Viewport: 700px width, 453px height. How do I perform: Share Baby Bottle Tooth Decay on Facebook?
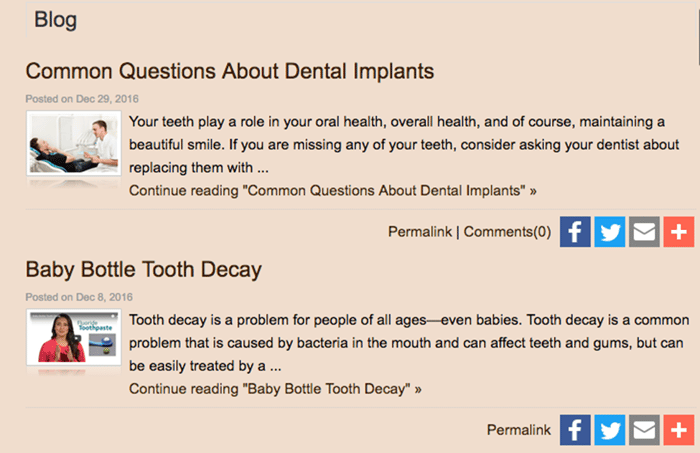click(x=575, y=430)
